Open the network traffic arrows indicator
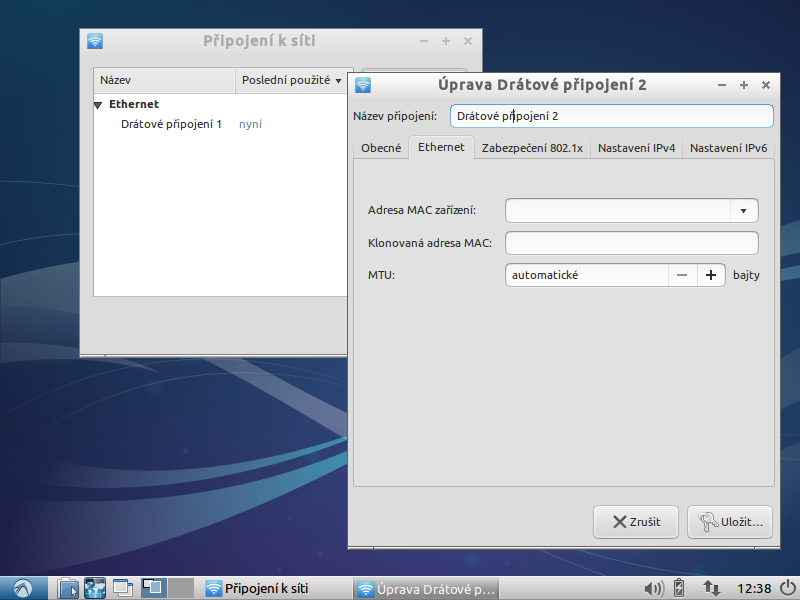Screen dimensions: 800x600 pyautogui.click(x=711, y=588)
